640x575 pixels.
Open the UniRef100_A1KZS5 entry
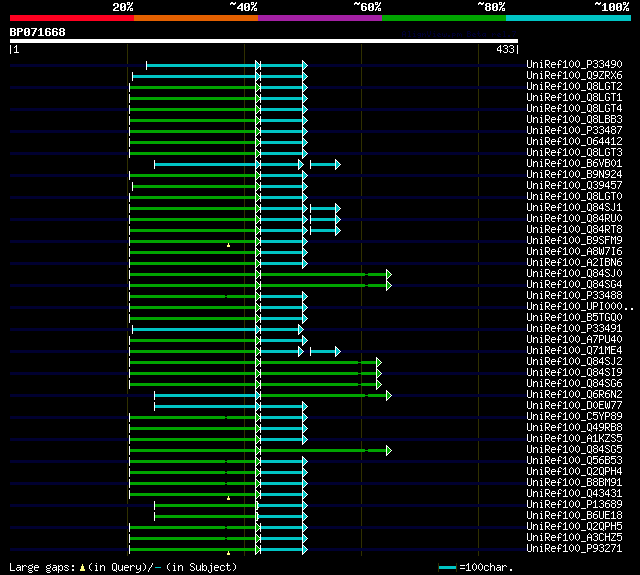click(x=574, y=439)
